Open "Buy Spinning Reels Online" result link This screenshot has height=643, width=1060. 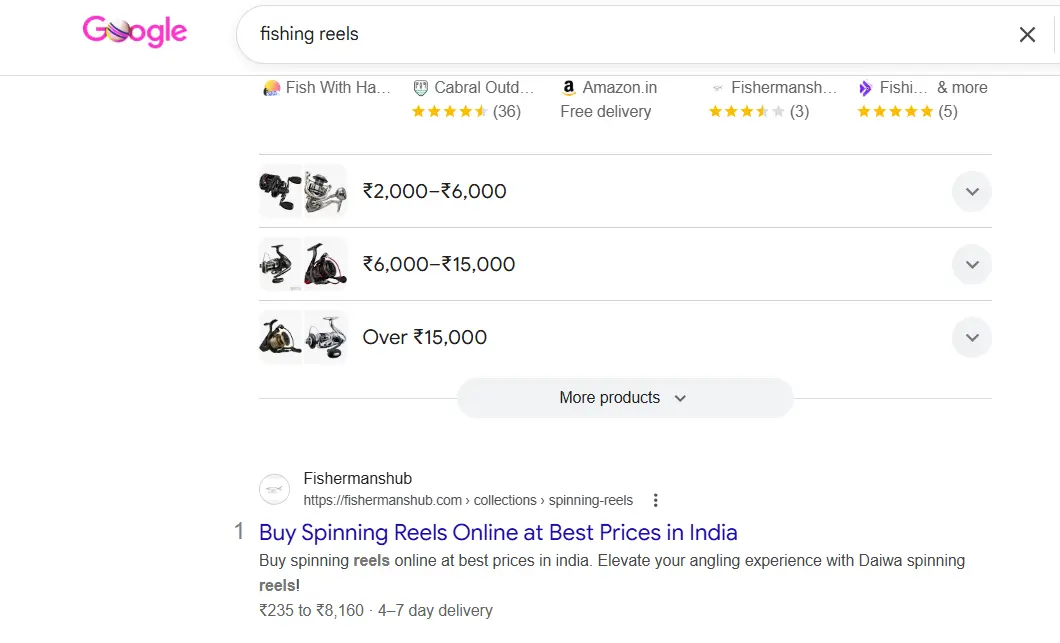(x=498, y=532)
